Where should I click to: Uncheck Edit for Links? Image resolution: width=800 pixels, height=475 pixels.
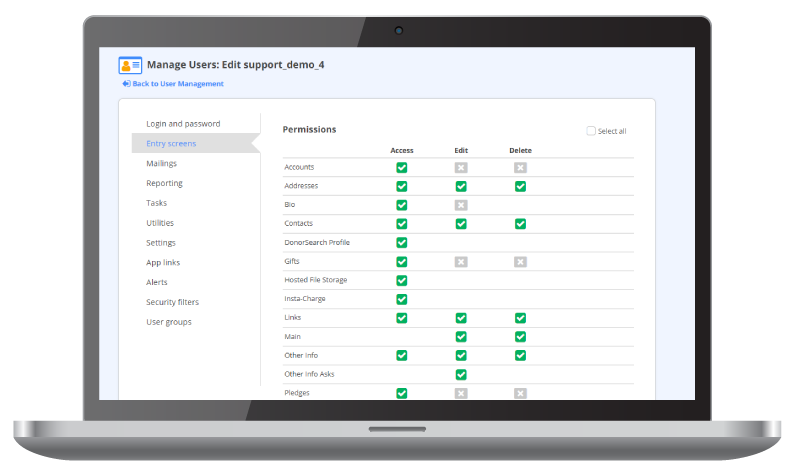[x=461, y=318]
